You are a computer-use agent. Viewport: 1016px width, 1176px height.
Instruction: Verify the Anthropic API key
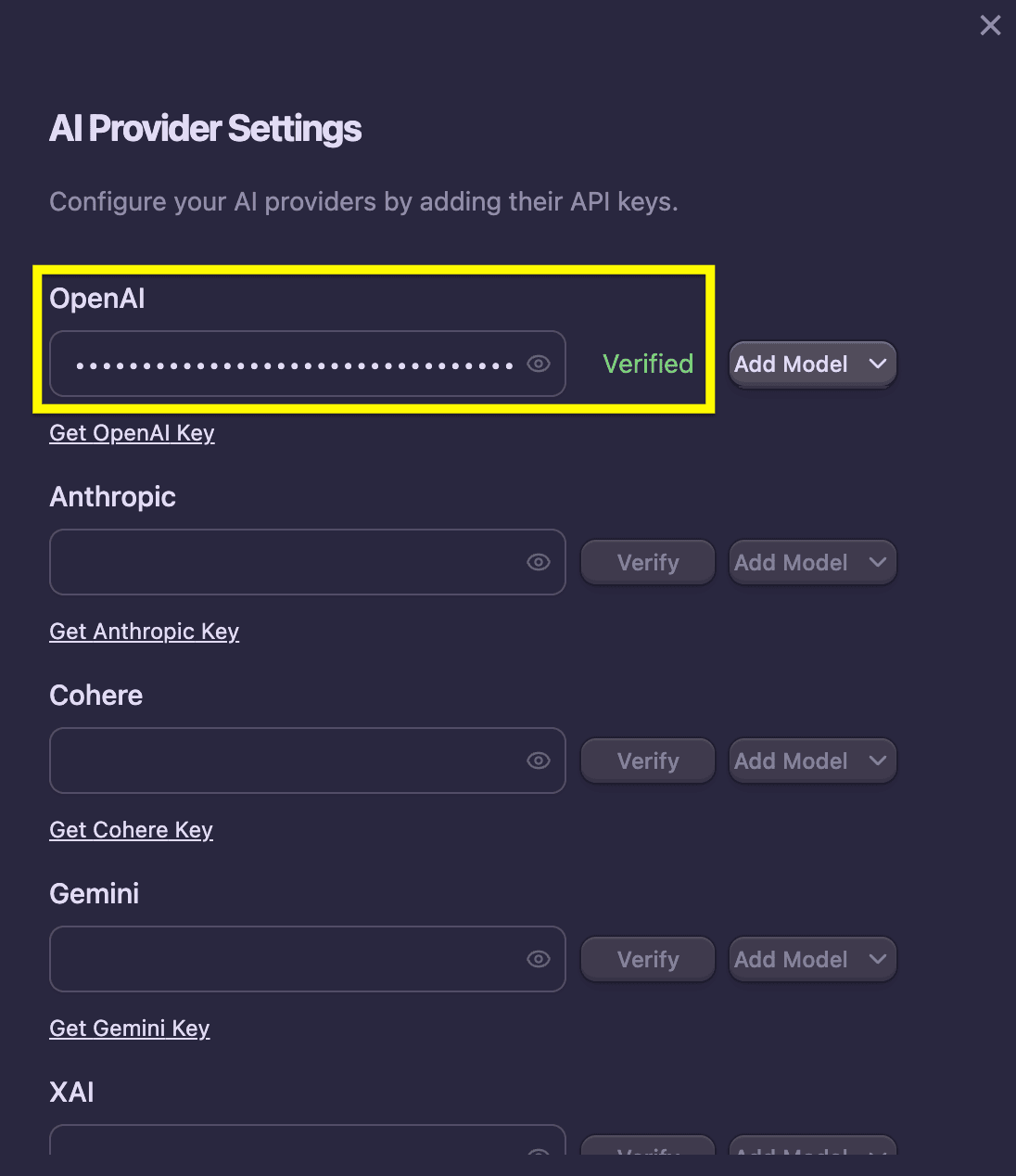648,563
